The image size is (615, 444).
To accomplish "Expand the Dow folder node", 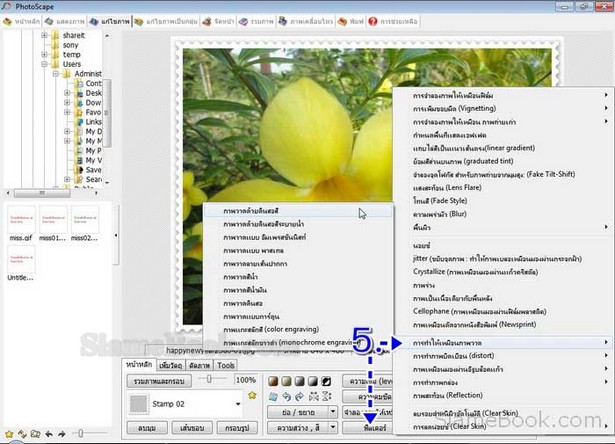I will 67,103.
